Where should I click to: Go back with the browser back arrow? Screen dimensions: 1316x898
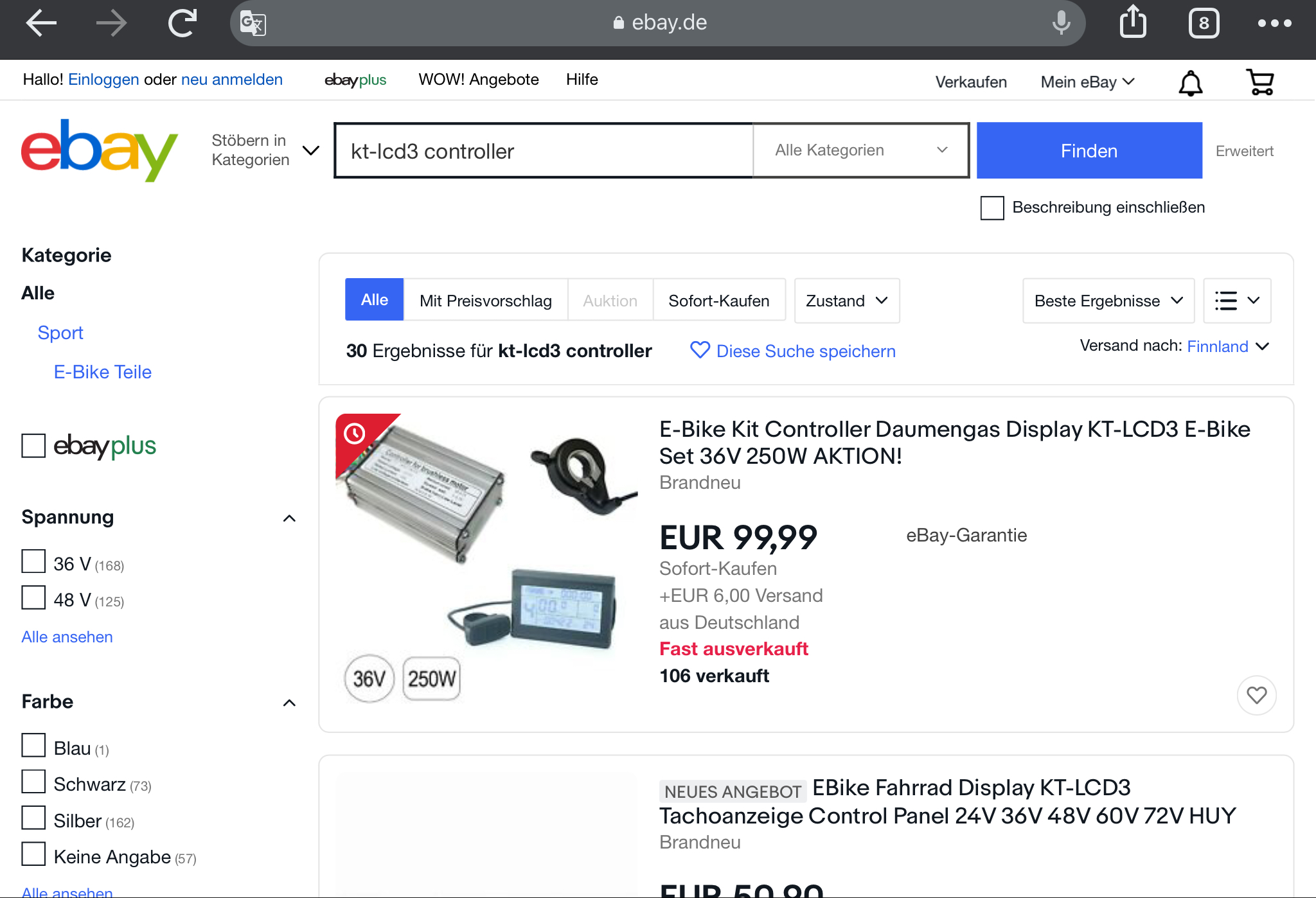click(41, 23)
